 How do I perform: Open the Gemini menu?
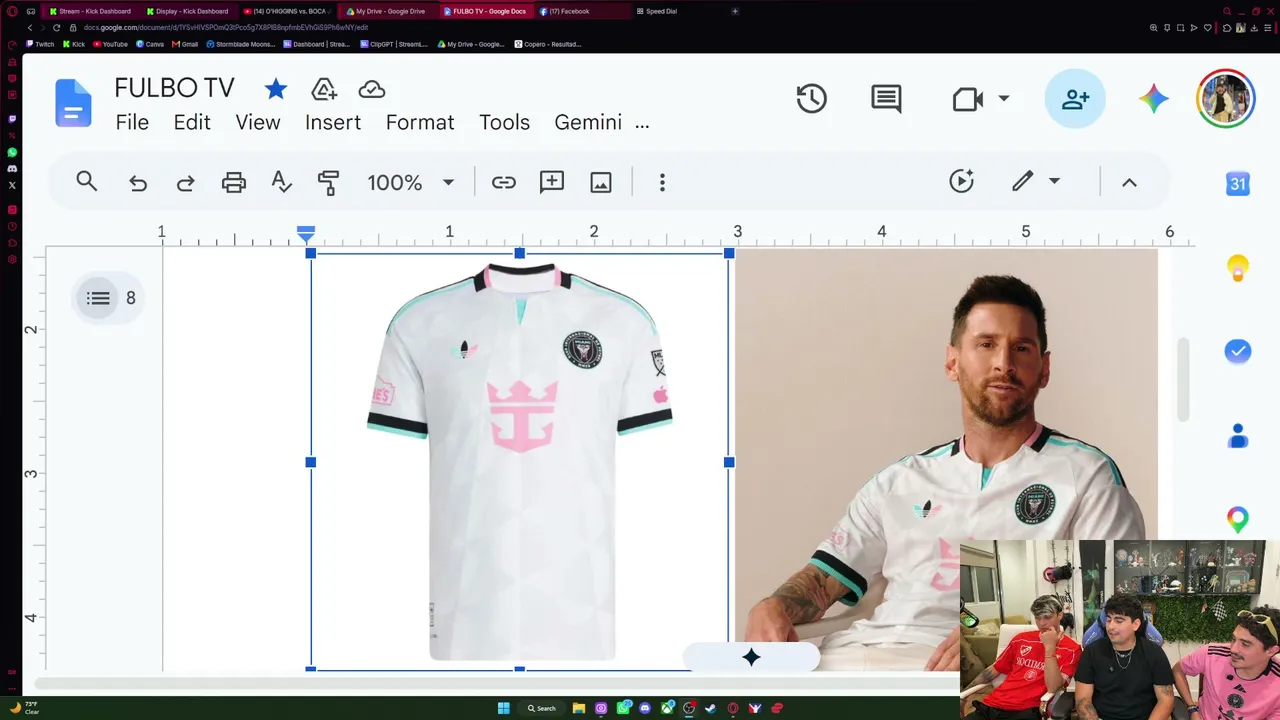pyautogui.click(x=588, y=122)
